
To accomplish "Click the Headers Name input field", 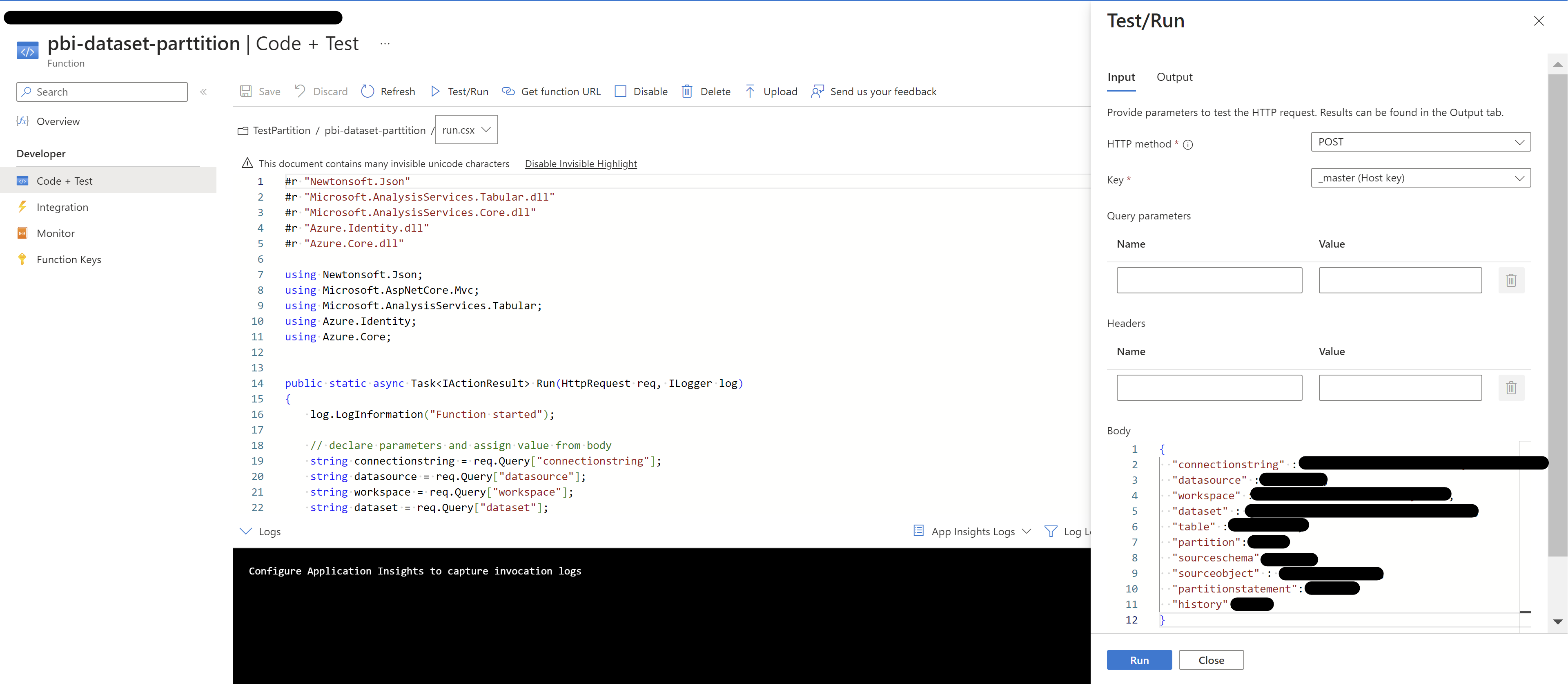I will click(x=1209, y=388).
